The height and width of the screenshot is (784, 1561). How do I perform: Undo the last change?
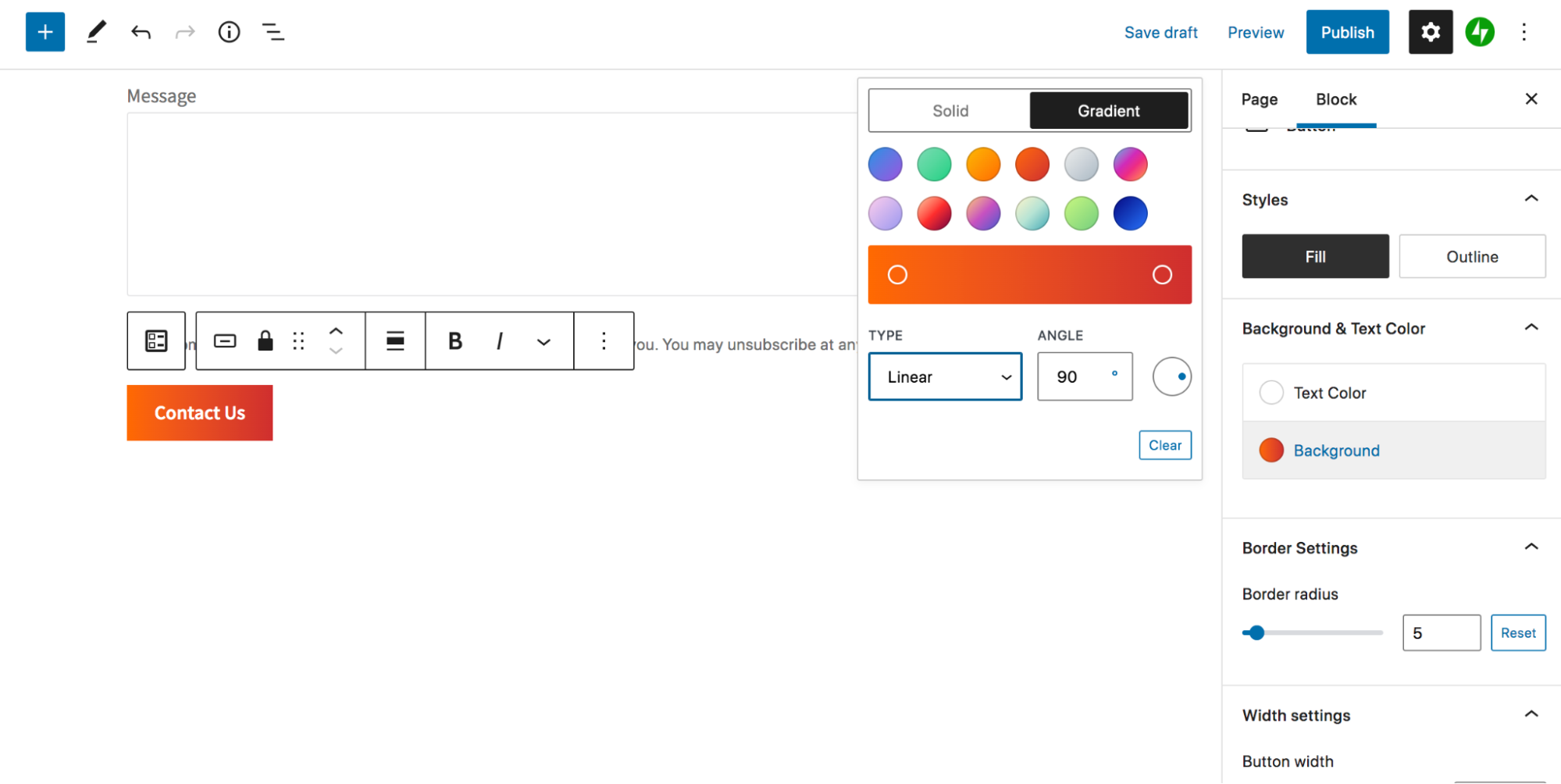point(141,32)
